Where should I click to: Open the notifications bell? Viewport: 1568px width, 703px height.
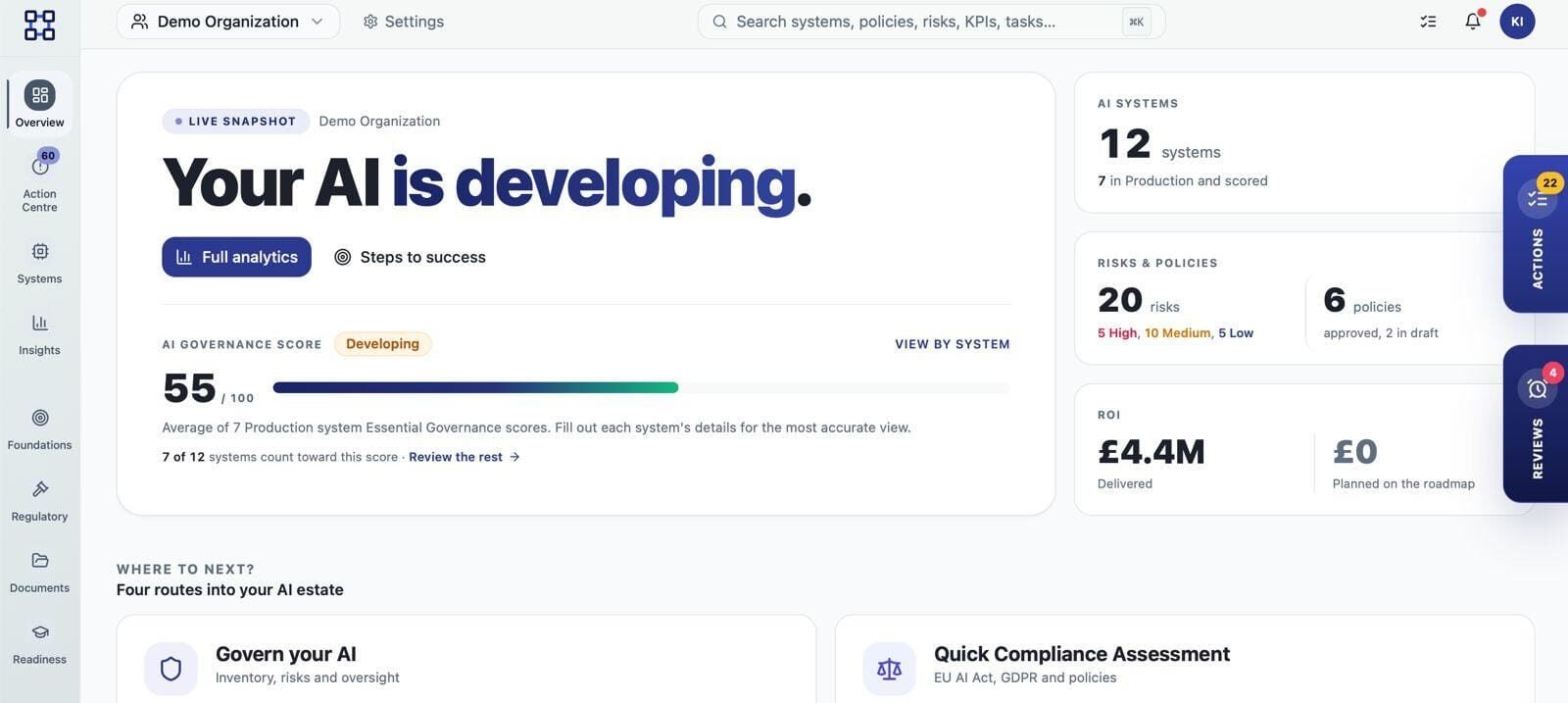click(1473, 22)
